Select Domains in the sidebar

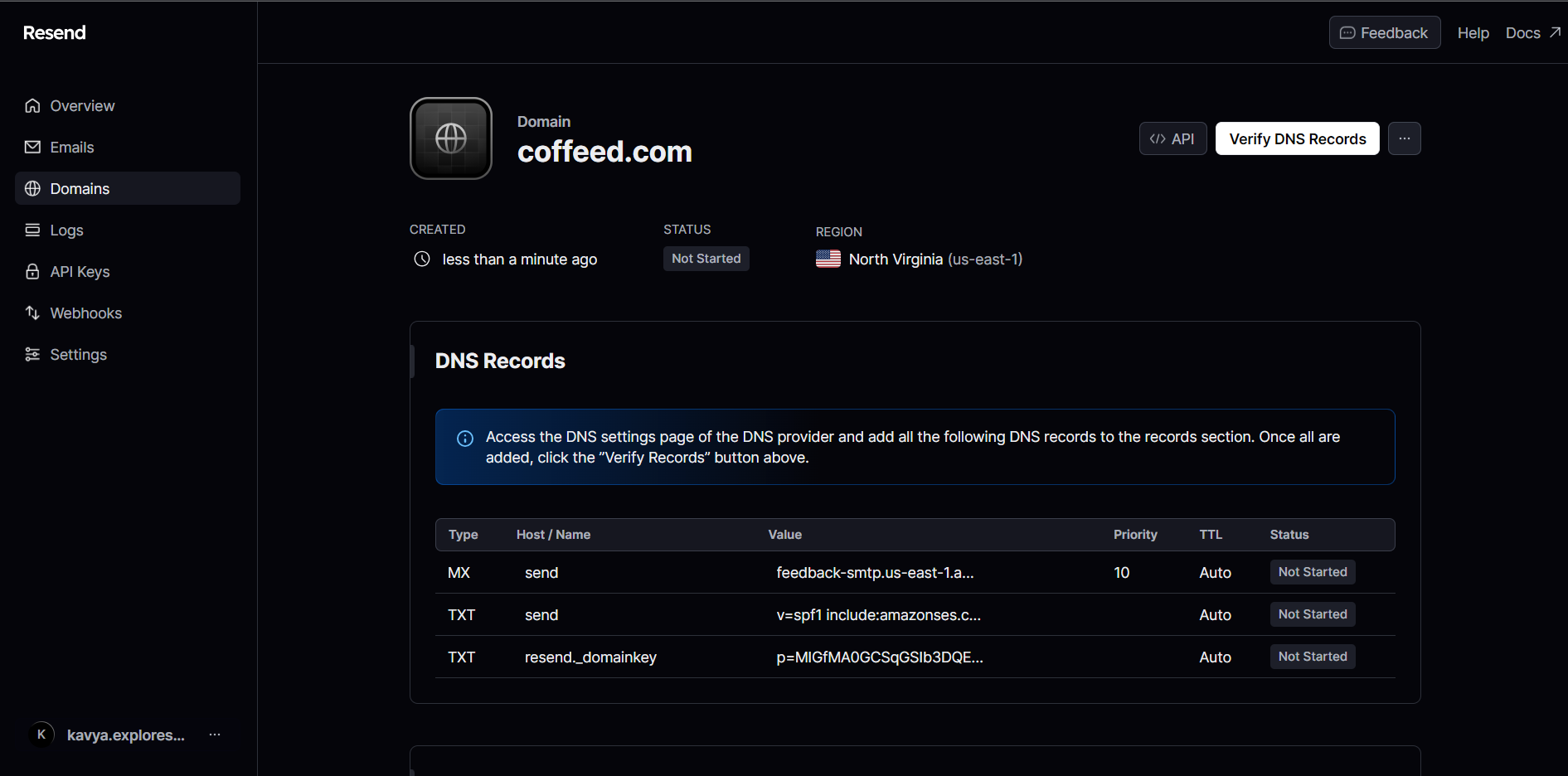point(128,188)
